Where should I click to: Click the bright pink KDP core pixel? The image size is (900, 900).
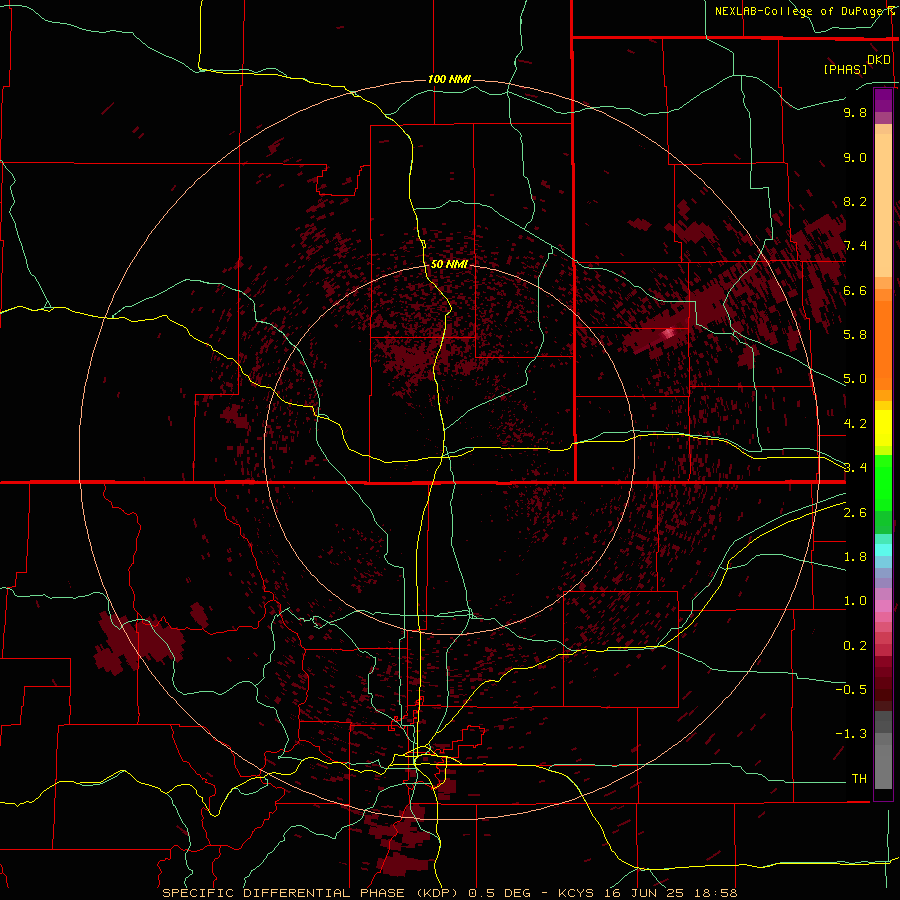[668, 333]
